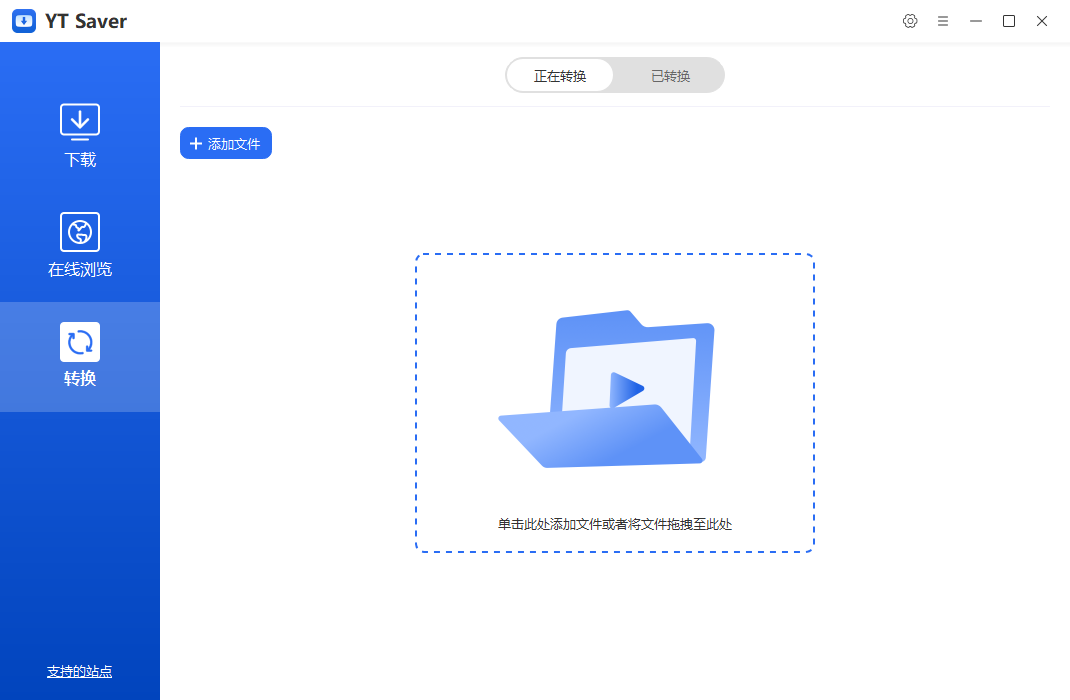The height and width of the screenshot is (700, 1070).
Task: Switch to the 已转换 tab
Action: [670, 76]
